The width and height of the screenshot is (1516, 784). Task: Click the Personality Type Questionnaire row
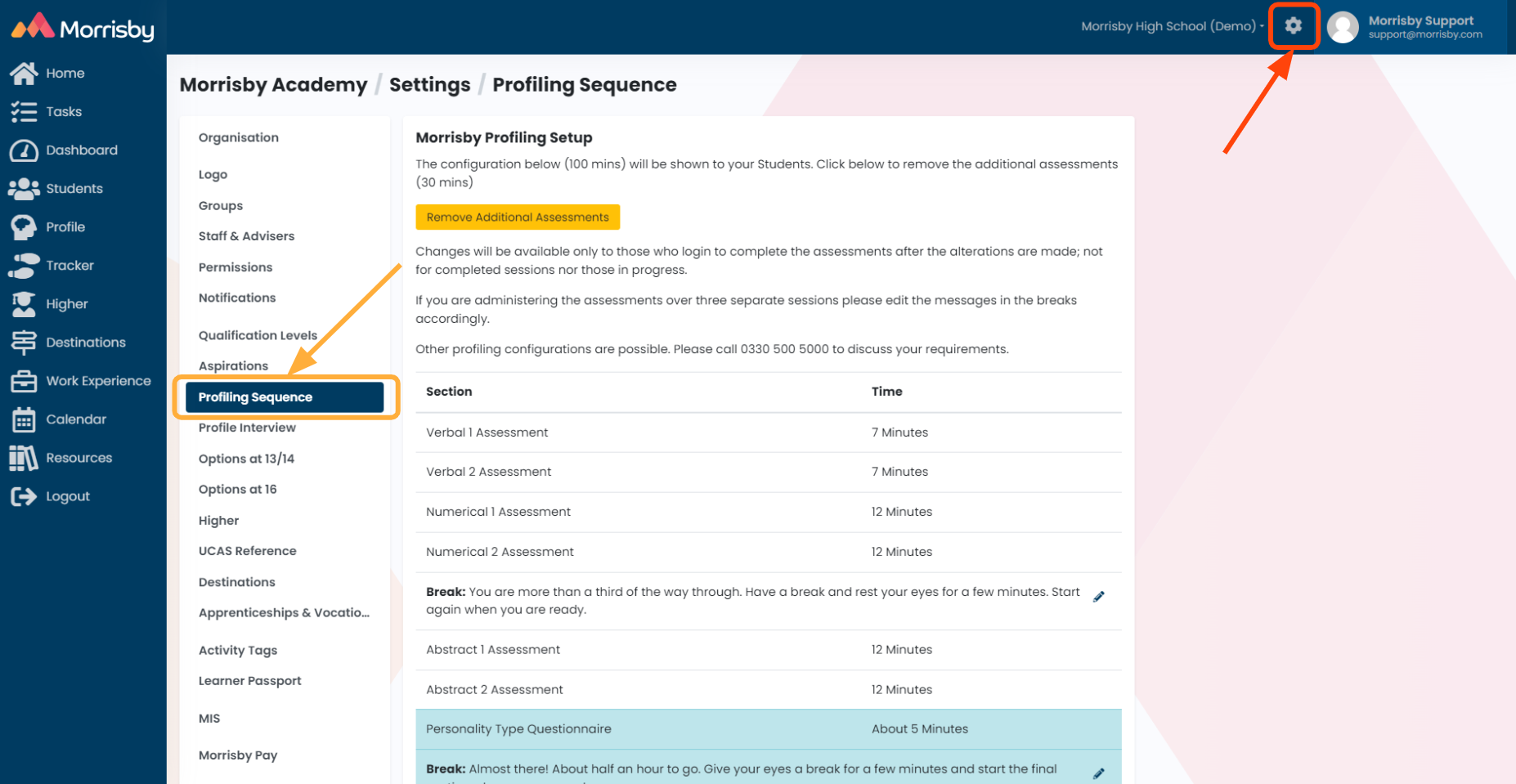coord(769,729)
